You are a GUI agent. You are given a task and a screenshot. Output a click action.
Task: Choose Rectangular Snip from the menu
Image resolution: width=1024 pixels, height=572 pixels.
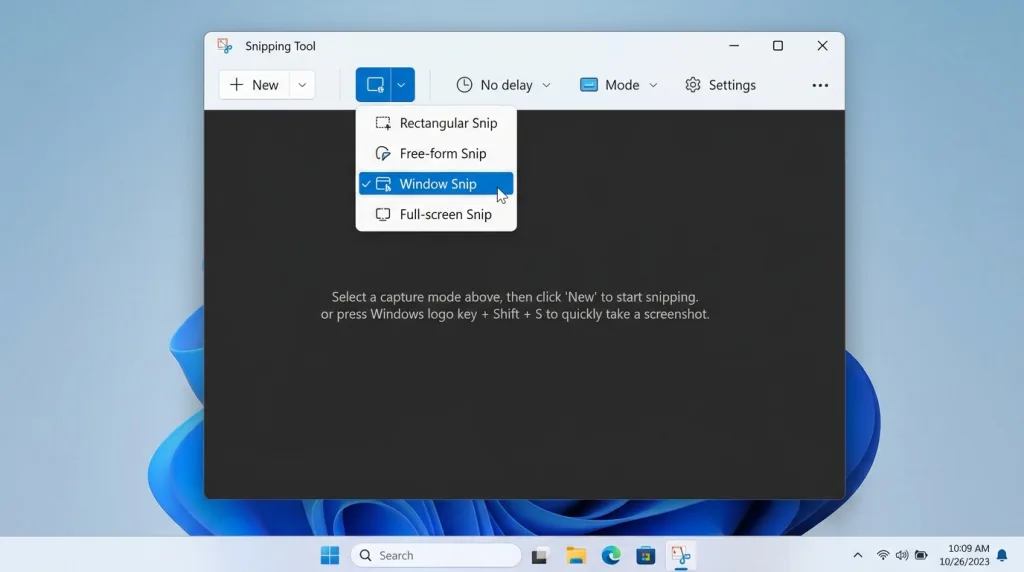coord(436,123)
